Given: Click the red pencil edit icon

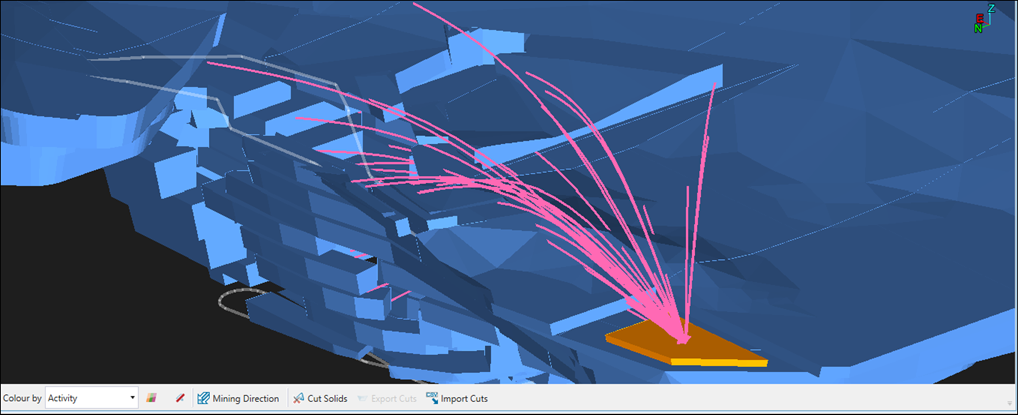Looking at the screenshot, I should pos(180,398).
